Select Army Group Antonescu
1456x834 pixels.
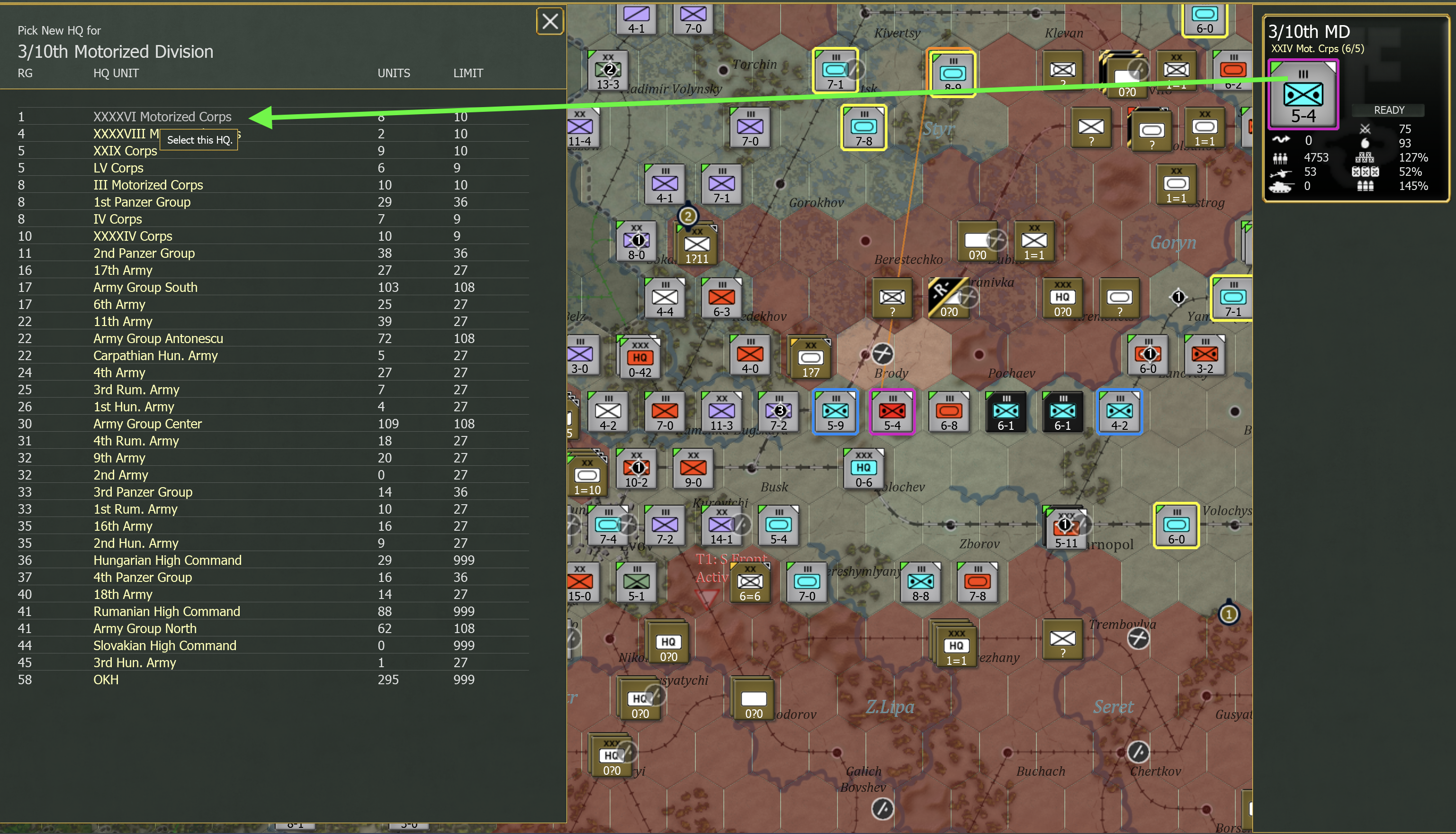272,338
